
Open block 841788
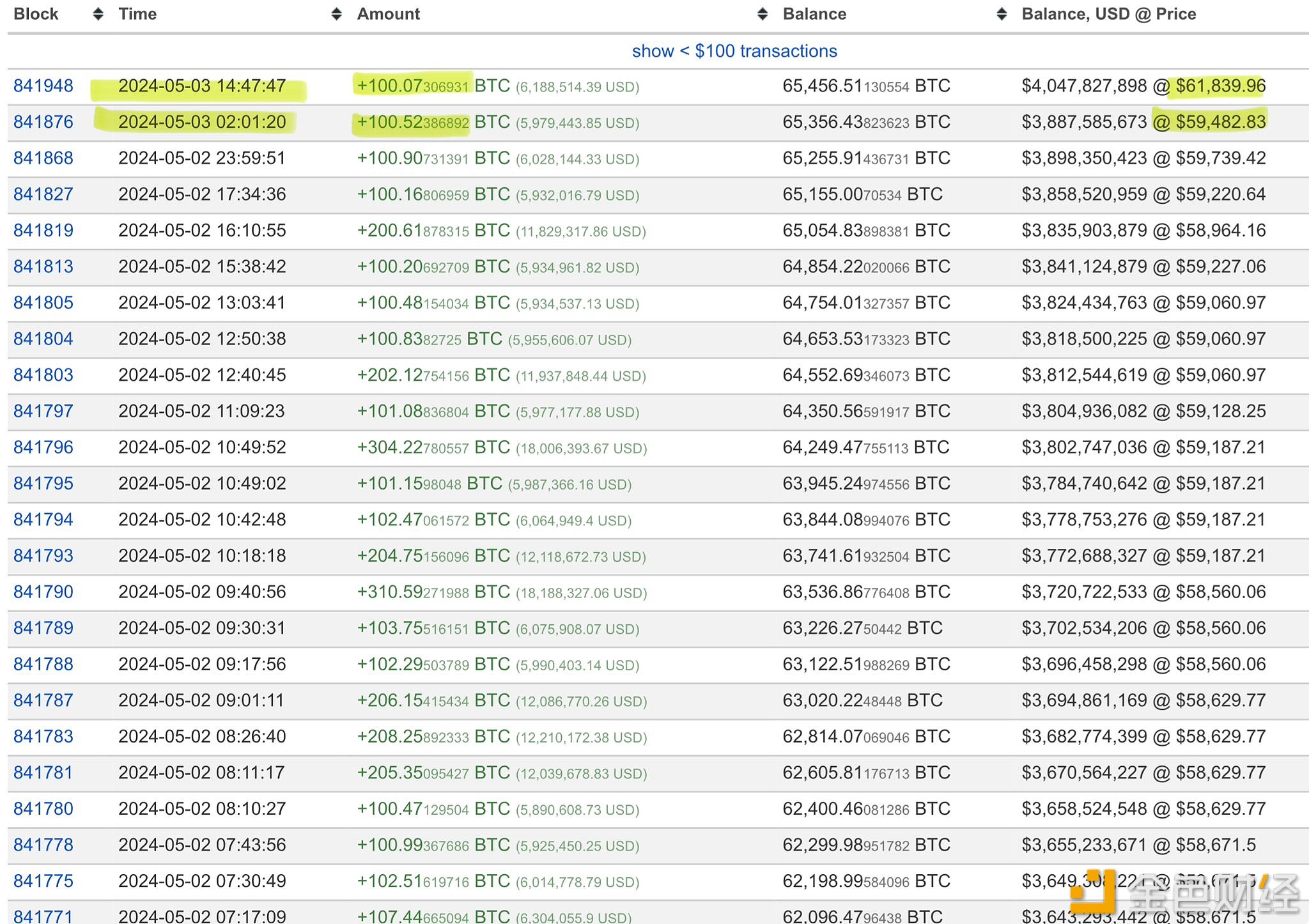click(43, 664)
